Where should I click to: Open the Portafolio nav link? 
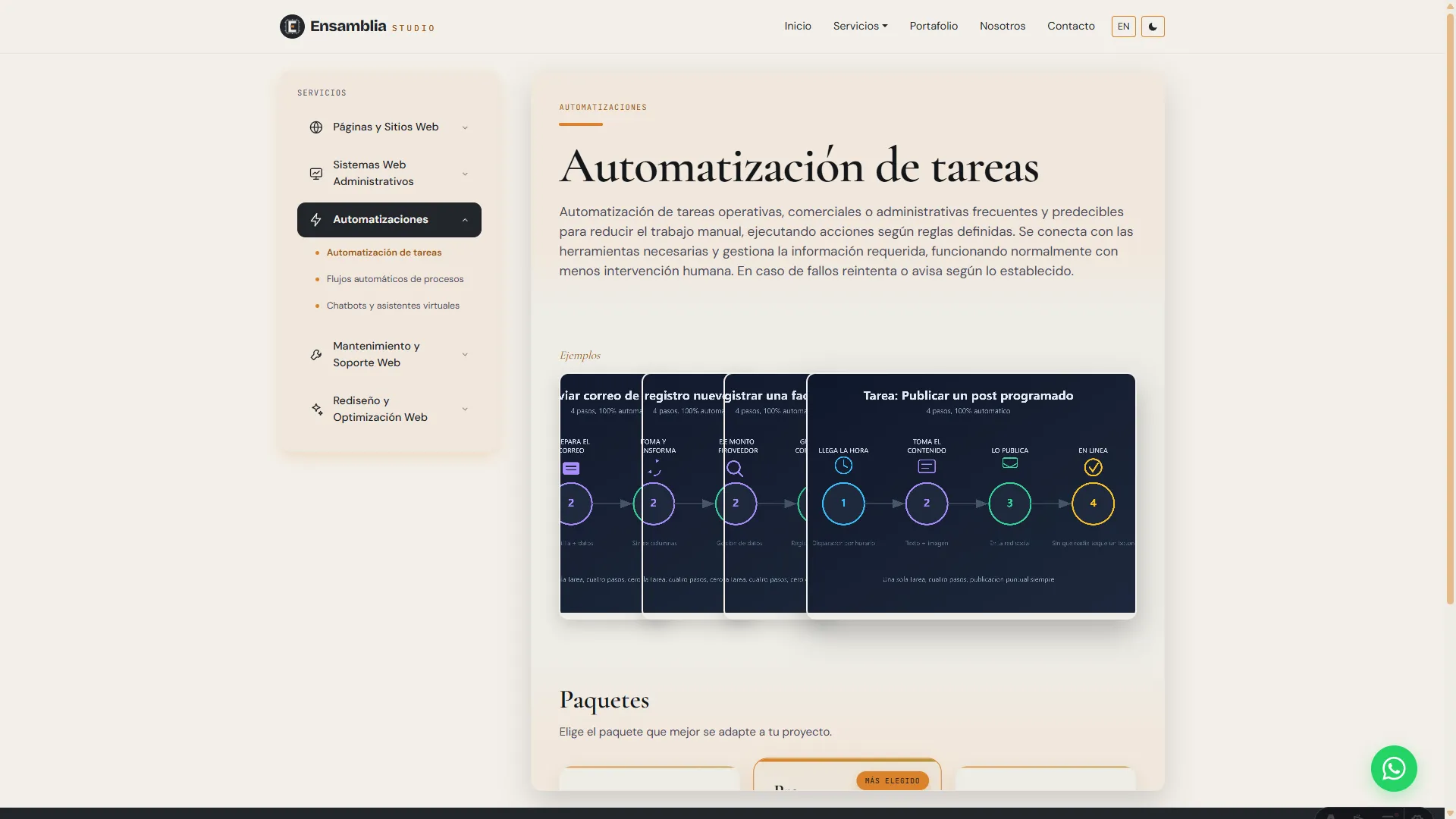coord(934,26)
